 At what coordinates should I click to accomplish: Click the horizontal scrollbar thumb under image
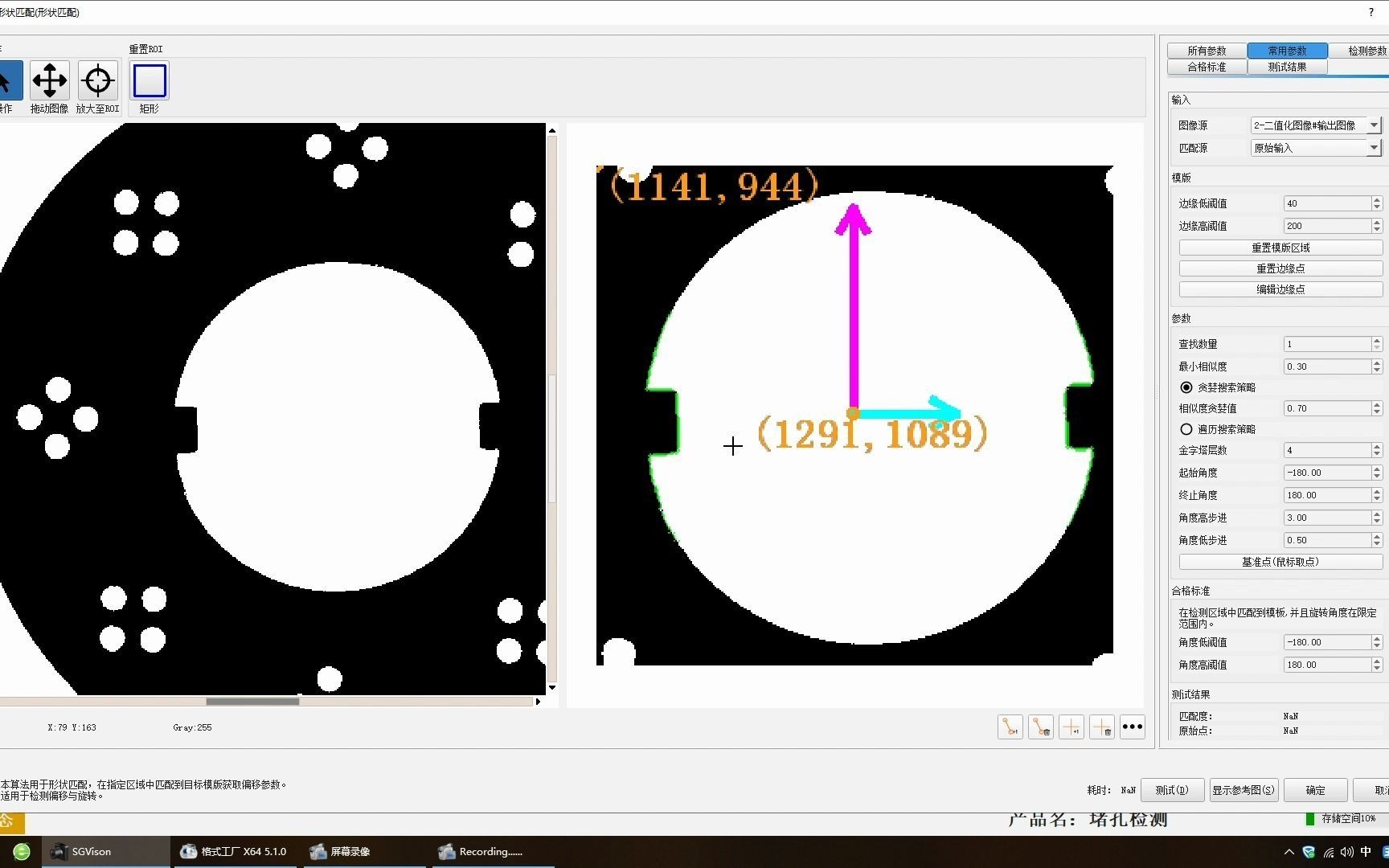(x=252, y=702)
